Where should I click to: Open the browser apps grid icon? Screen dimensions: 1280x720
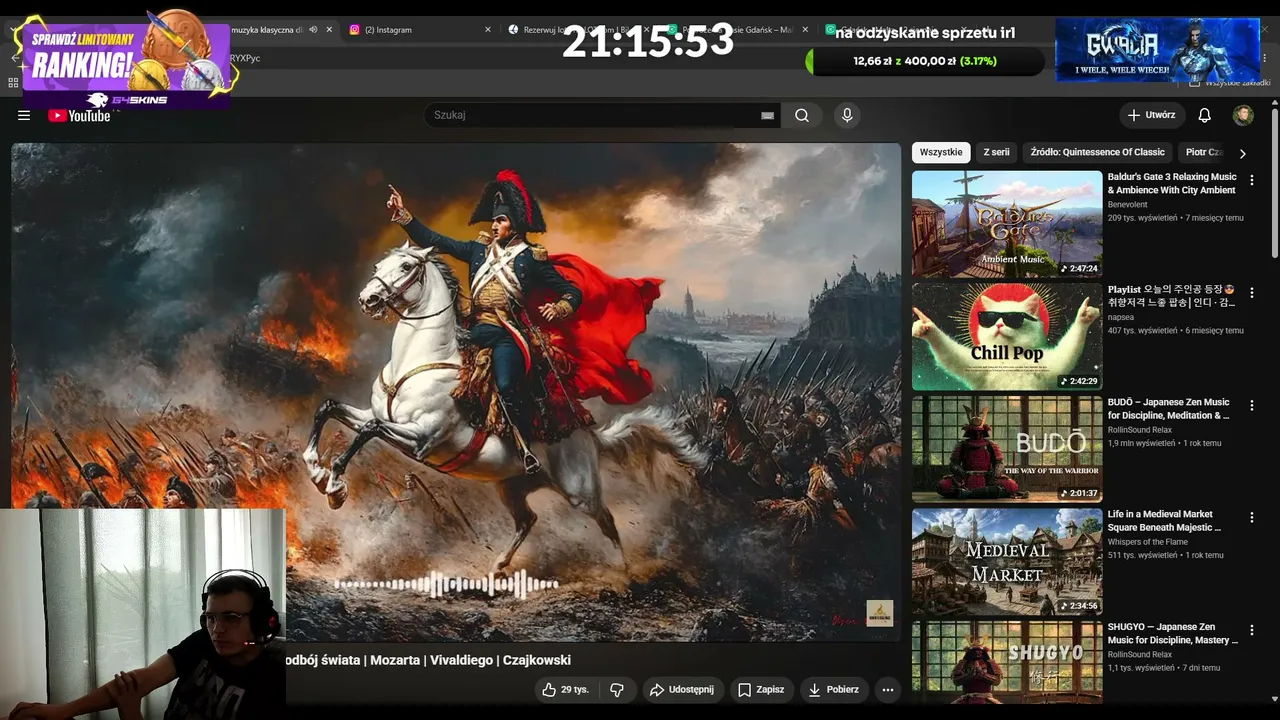tap(13, 83)
